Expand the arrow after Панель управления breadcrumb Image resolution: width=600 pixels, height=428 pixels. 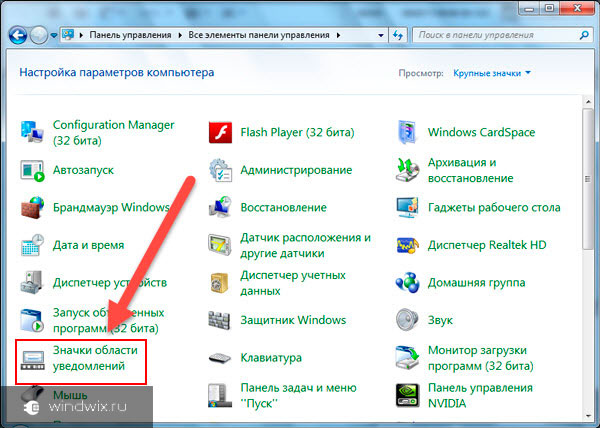pyautogui.click(x=180, y=35)
